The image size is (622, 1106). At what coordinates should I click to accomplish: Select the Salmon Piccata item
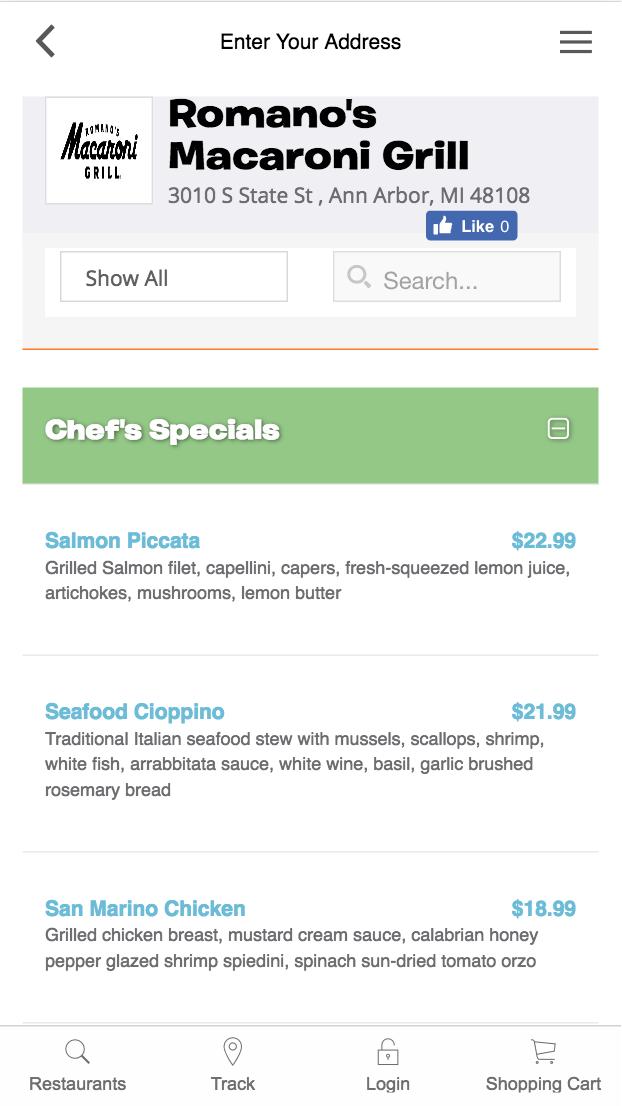click(123, 541)
